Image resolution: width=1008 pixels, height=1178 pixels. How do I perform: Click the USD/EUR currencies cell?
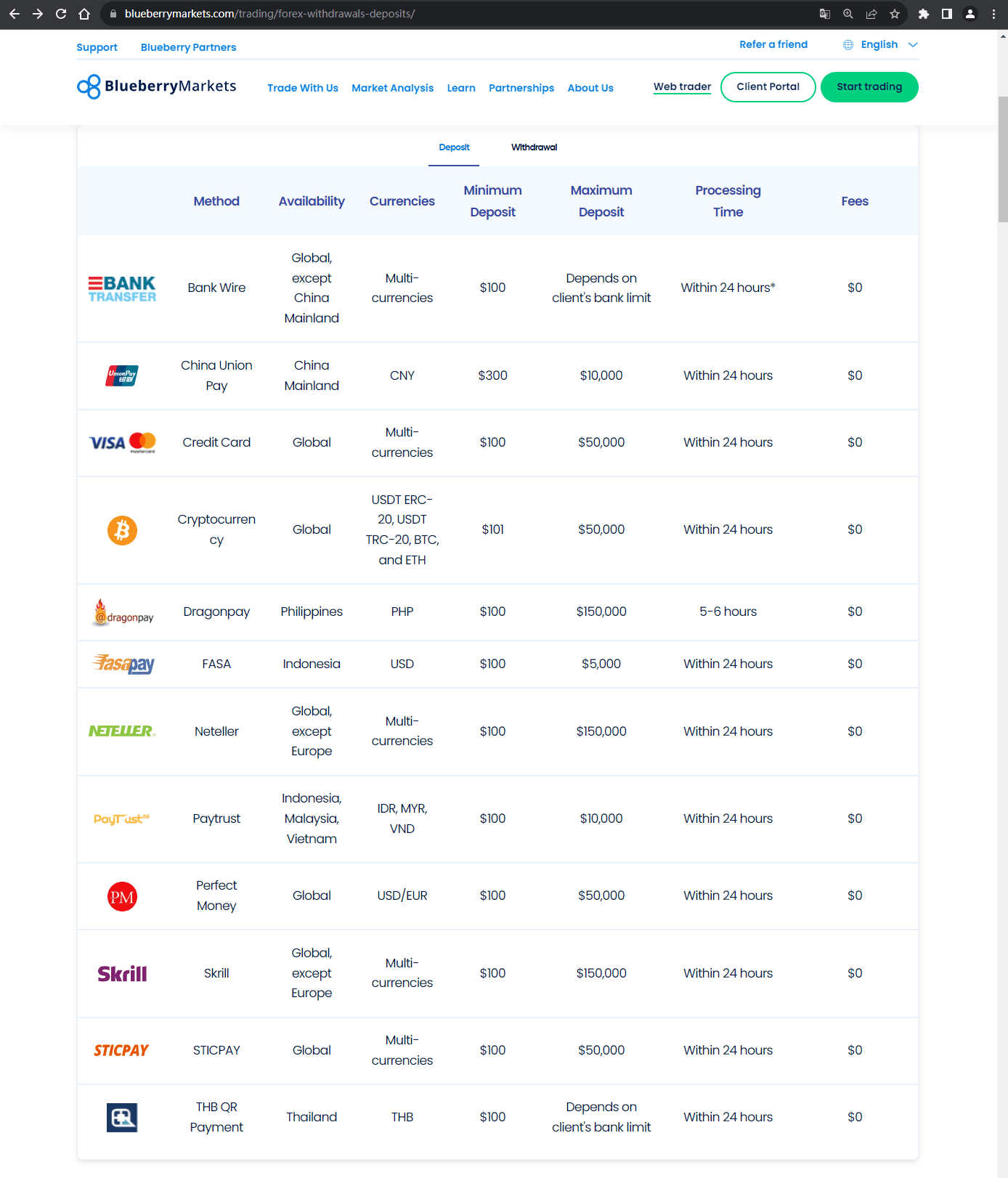pyautogui.click(x=402, y=895)
